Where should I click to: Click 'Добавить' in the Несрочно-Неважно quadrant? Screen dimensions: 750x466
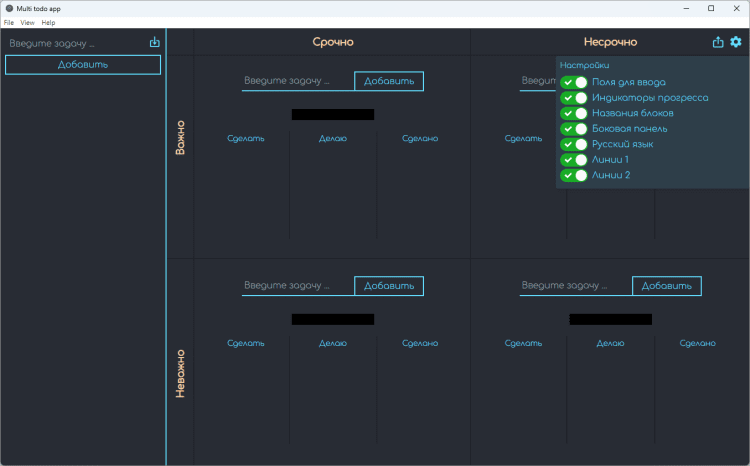pos(667,286)
